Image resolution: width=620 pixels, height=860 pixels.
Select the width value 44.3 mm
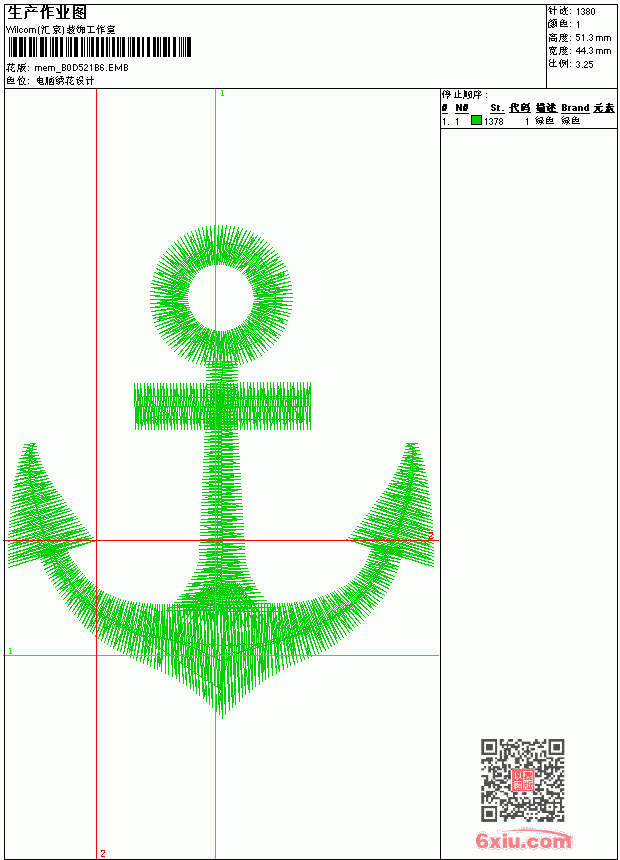(x=593, y=51)
